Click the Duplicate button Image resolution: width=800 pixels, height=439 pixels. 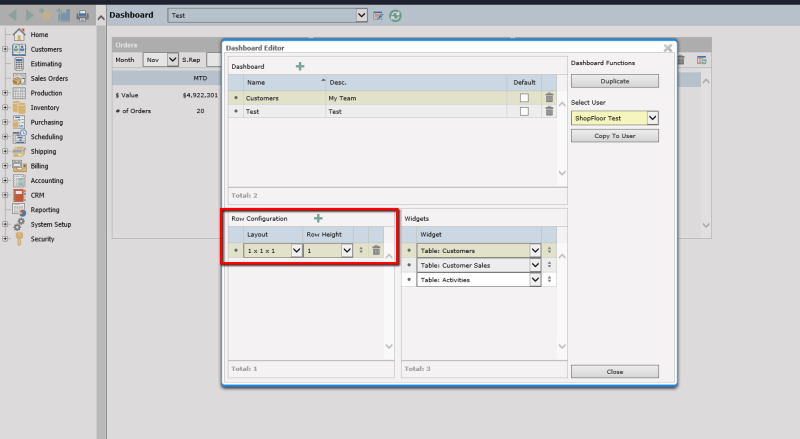click(x=614, y=81)
